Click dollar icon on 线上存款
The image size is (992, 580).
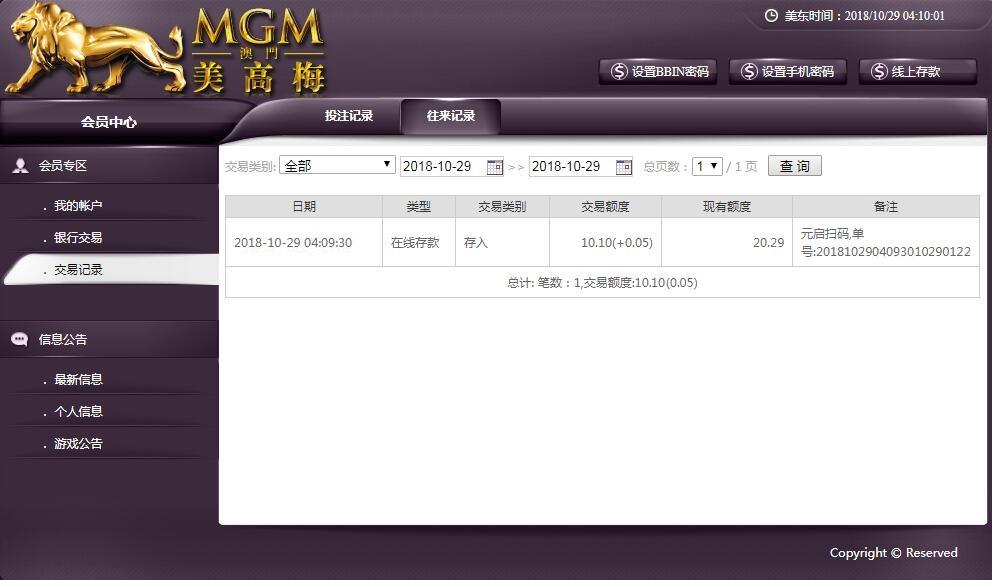[x=879, y=72]
